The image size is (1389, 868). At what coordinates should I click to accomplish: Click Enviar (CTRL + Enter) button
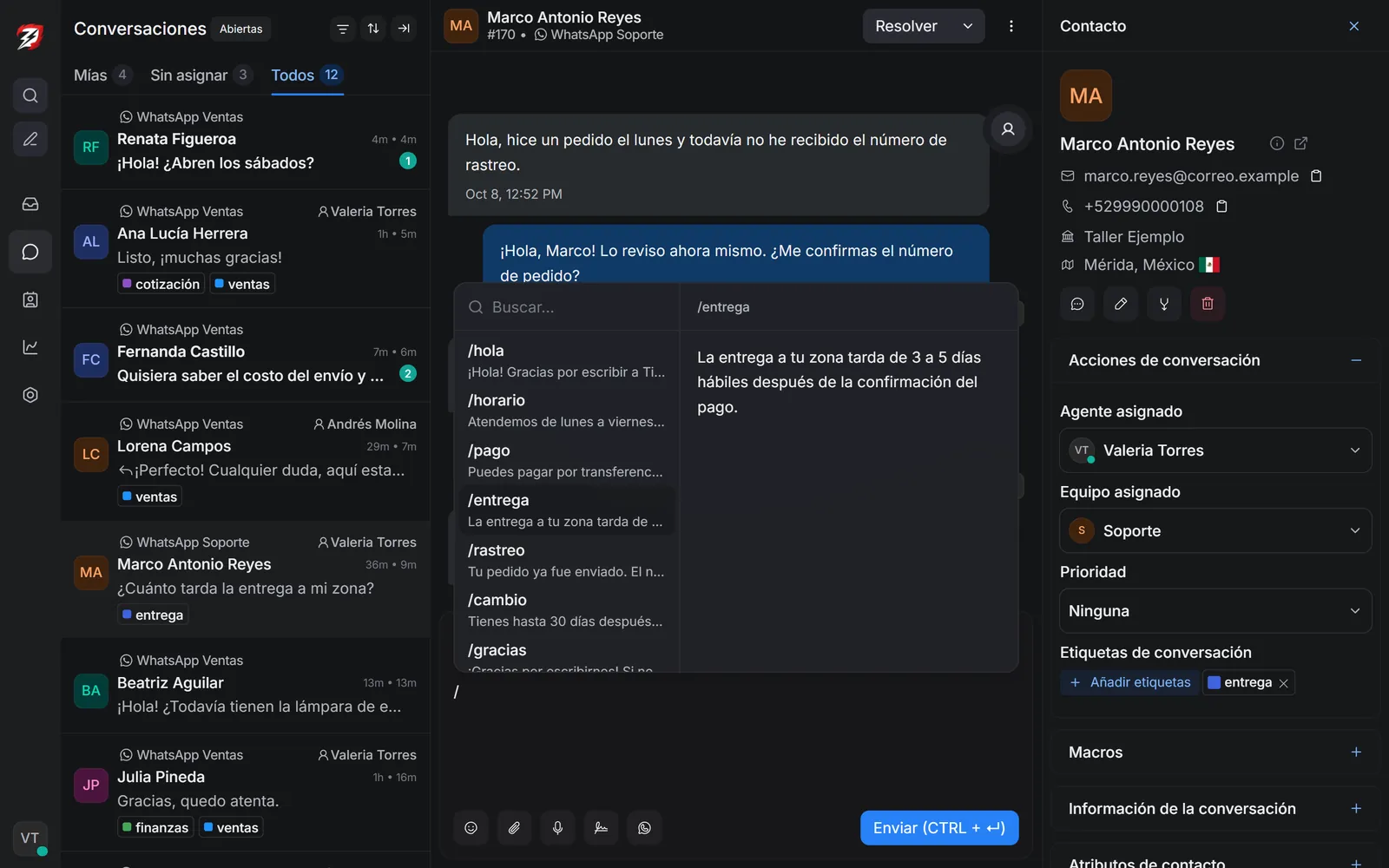(939, 828)
